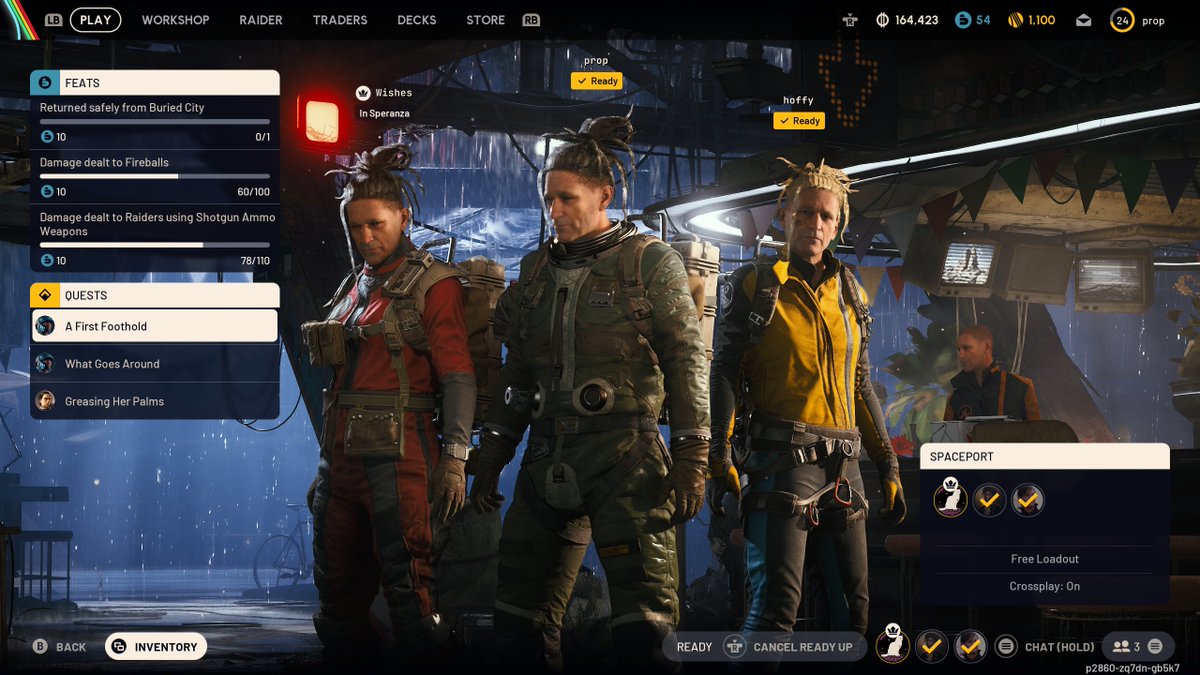
Task: Toggle Crossplay: On setting
Action: (x=1045, y=586)
